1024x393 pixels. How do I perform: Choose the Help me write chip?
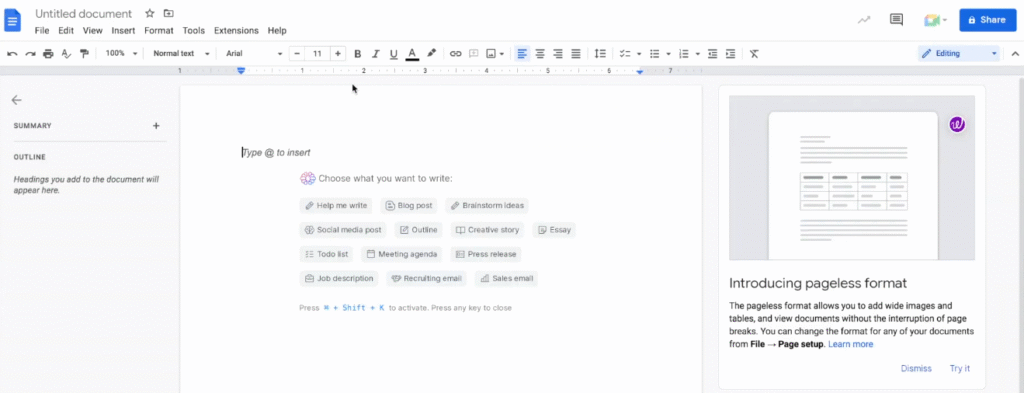(x=336, y=206)
